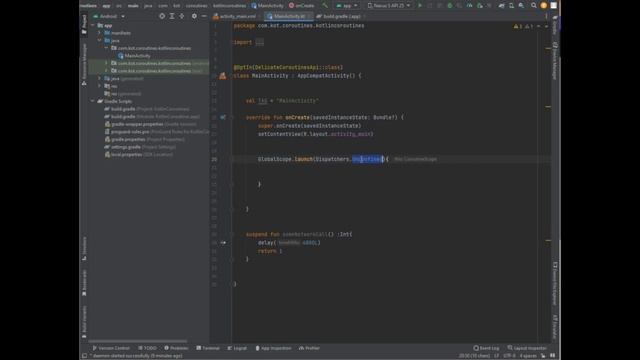Click warning gutter icon beside class MainActivity

point(222,76)
